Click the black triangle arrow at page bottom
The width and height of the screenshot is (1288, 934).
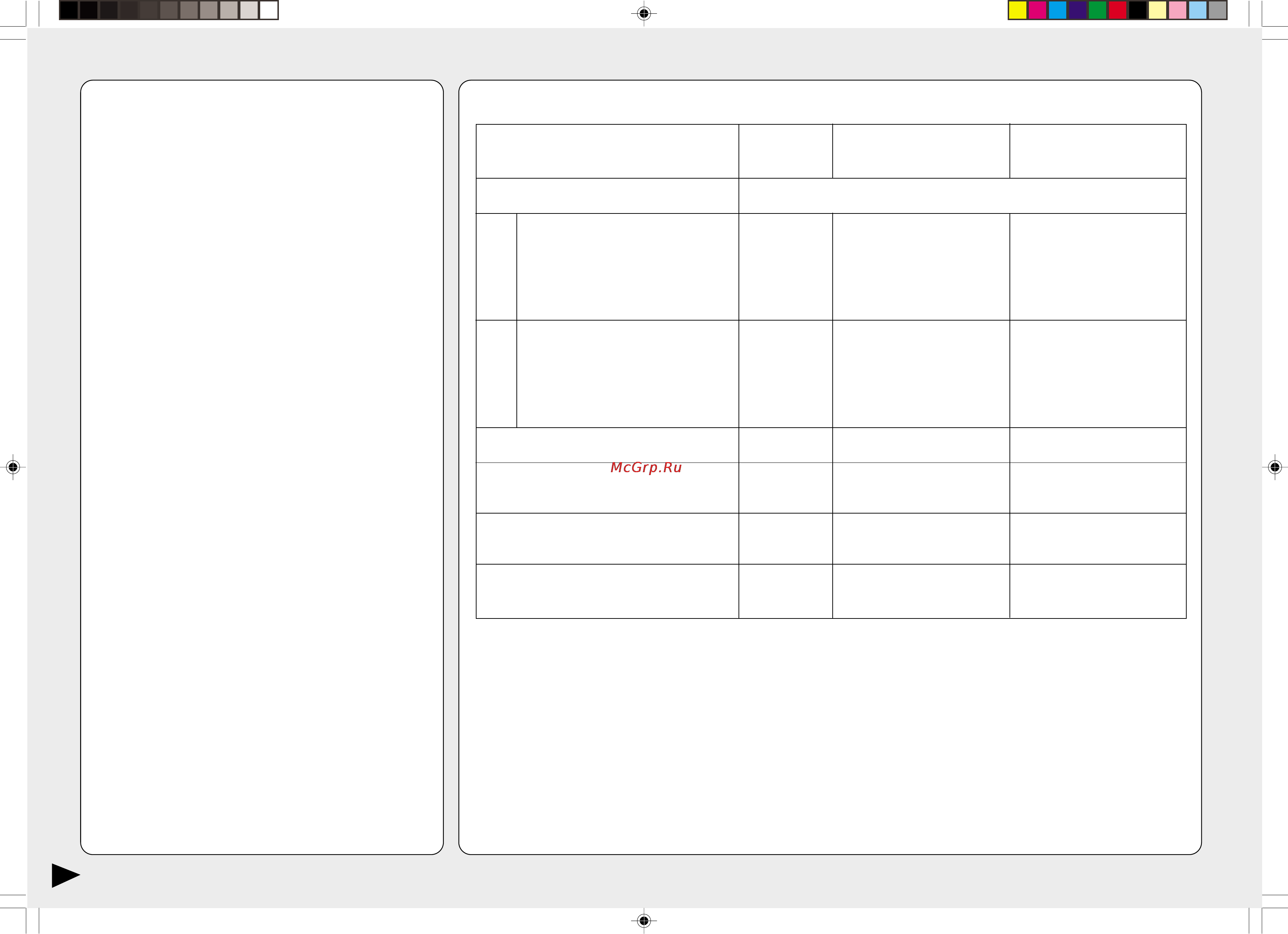[x=65, y=875]
